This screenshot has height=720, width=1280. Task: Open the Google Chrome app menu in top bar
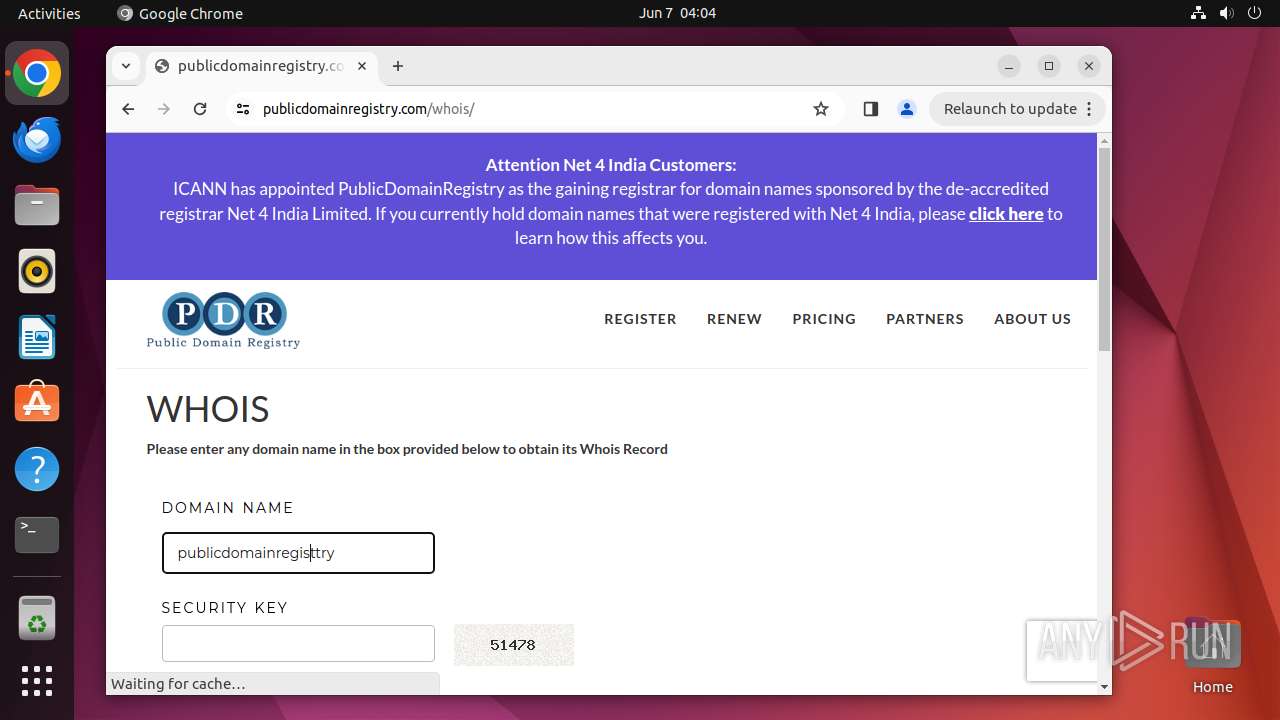180,13
